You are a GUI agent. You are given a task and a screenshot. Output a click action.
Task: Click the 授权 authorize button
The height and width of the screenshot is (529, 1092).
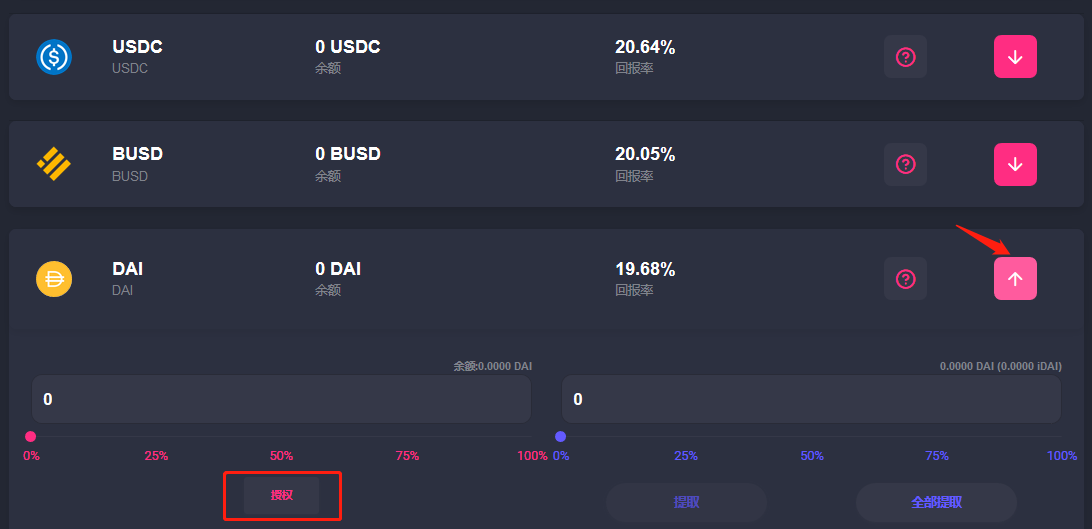[x=281, y=495]
